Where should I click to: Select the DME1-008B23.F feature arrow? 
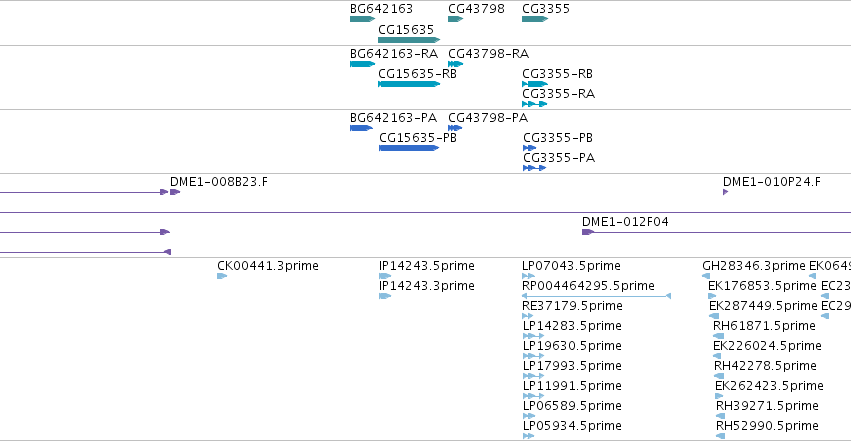pos(175,192)
